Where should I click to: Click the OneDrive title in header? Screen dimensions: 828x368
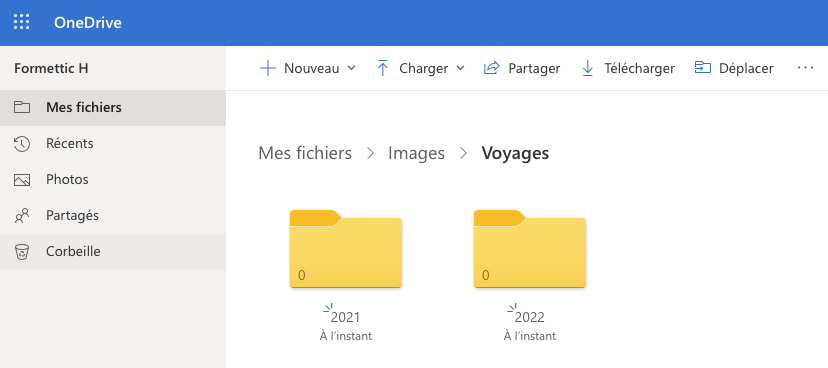click(x=88, y=23)
